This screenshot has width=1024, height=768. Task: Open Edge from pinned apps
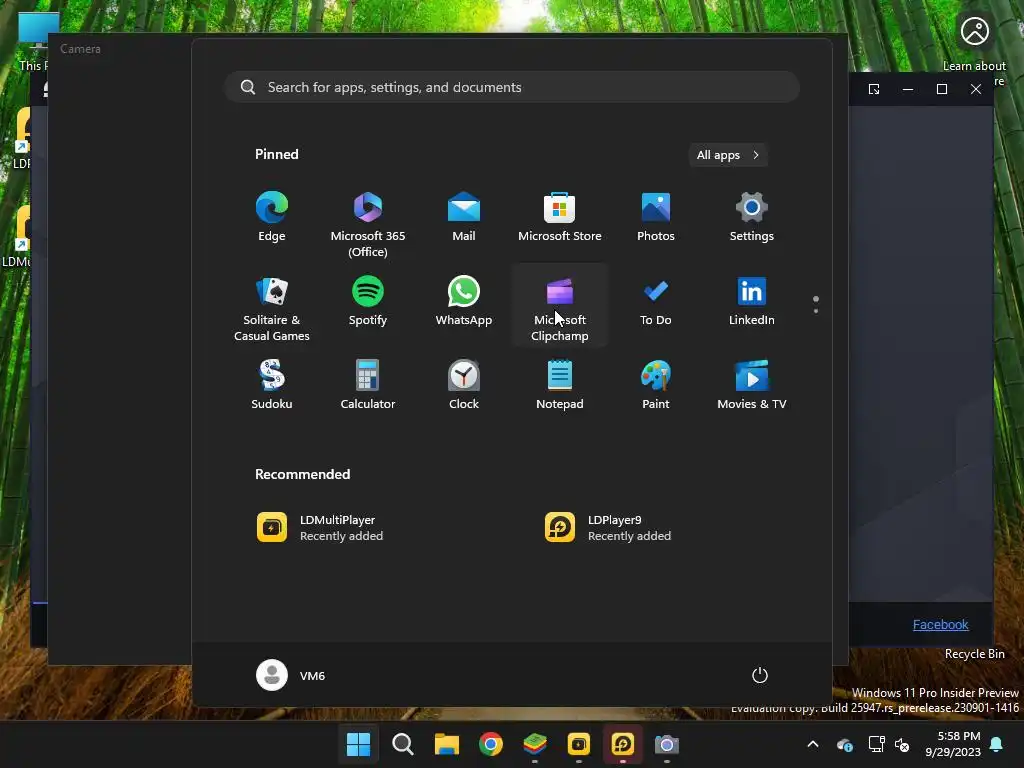tap(272, 217)
